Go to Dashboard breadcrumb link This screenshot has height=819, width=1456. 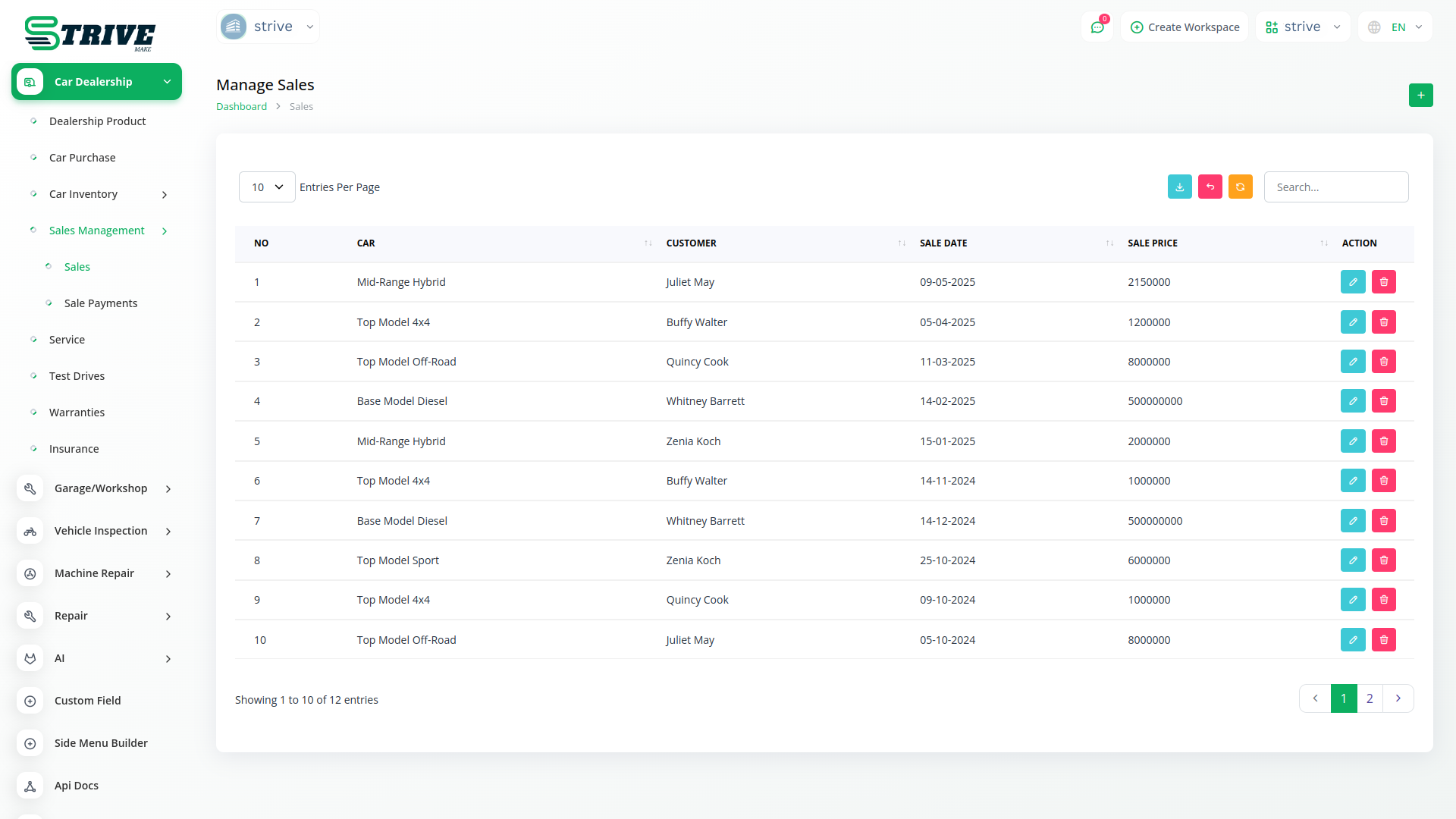241,107
